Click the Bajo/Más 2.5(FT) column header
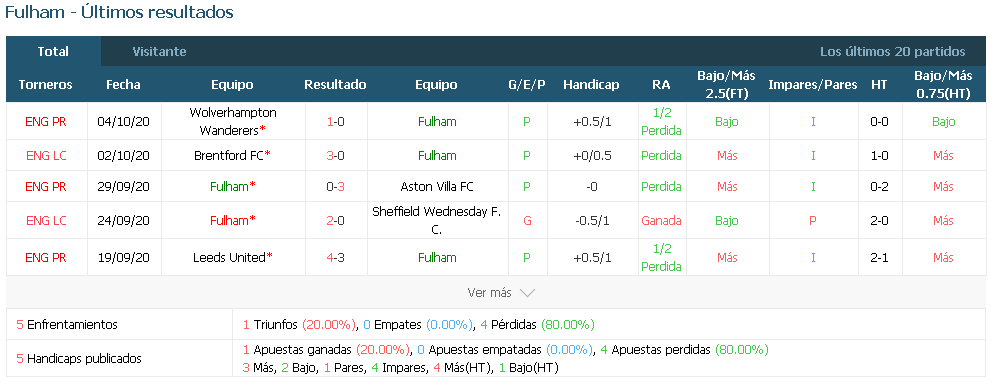995x385 pixels. pos(727,84)
